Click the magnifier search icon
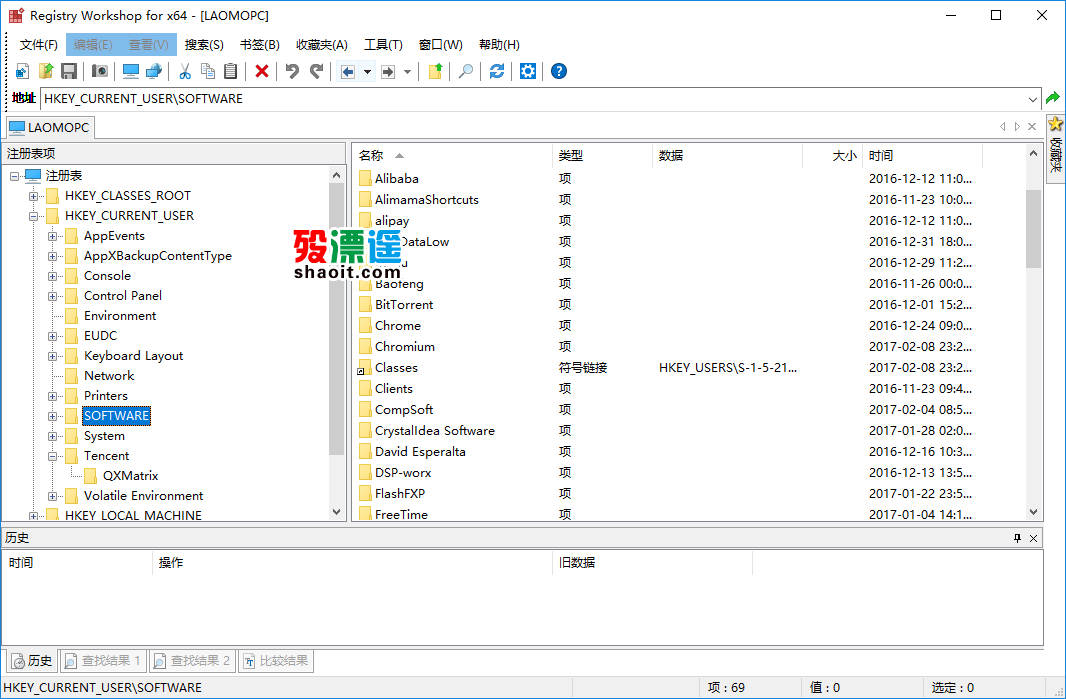The image size is (1066, 699). click(466, 71)
